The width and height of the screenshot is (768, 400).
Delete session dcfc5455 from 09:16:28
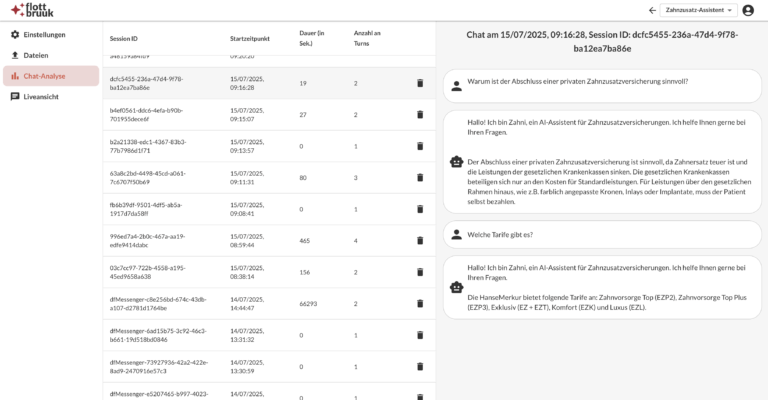[420, 83]
